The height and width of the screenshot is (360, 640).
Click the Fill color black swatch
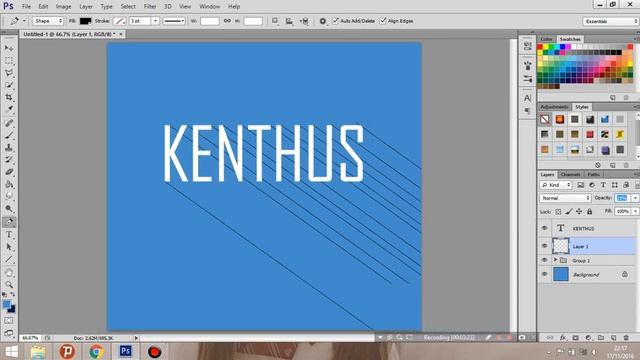click(x=85, y=21)
